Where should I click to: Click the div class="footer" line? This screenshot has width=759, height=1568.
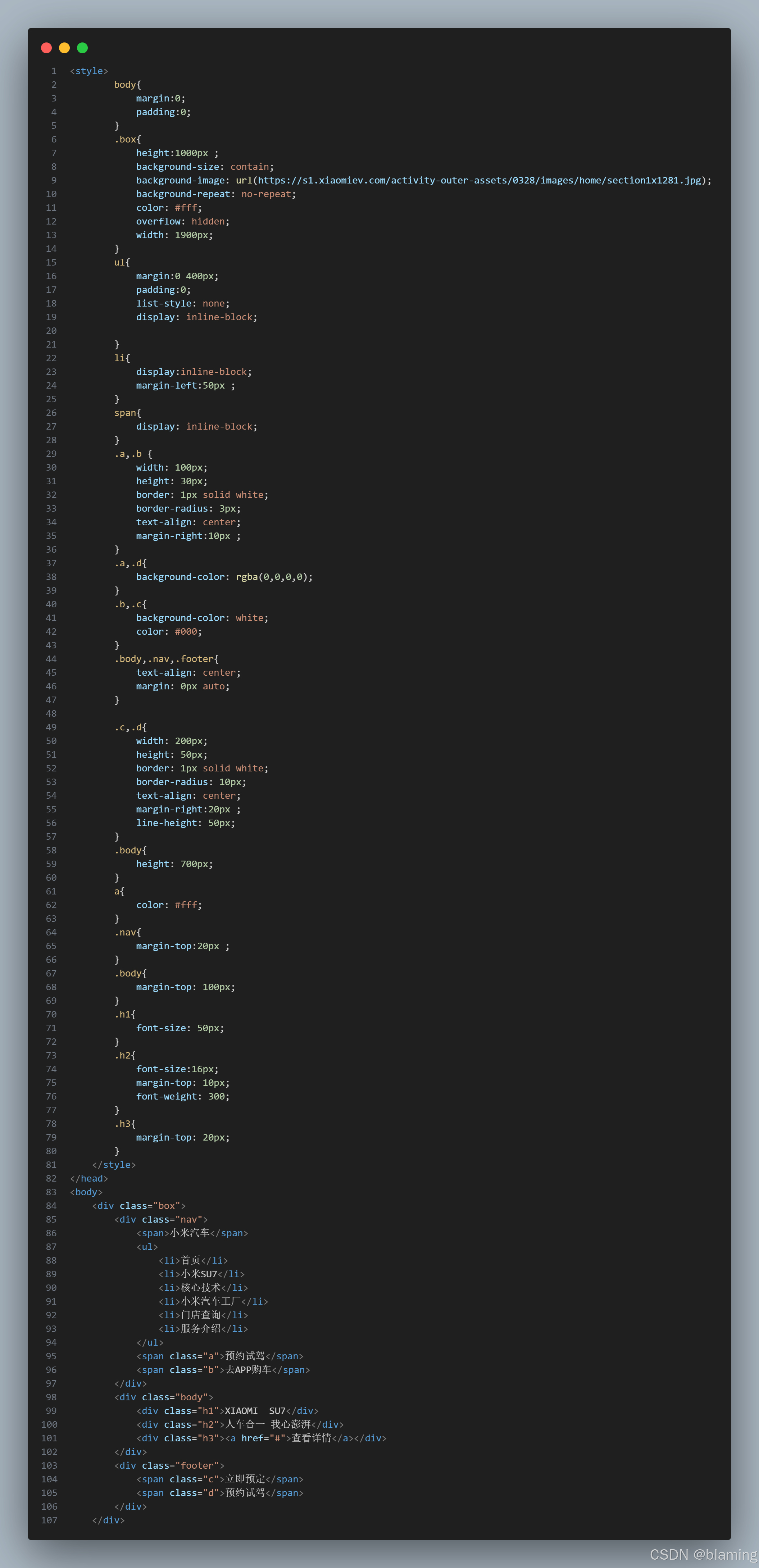coord(169,1465)
